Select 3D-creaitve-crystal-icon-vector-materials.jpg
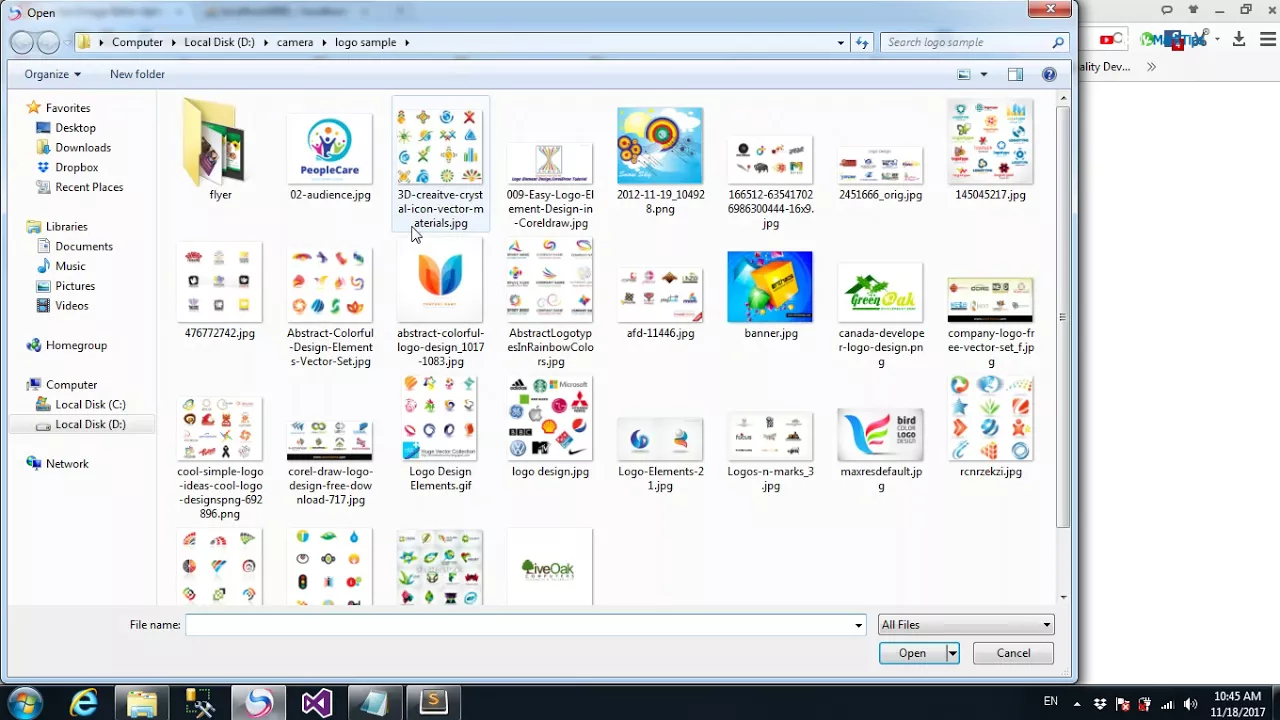1280x720 pixels. tap(440, 164)
